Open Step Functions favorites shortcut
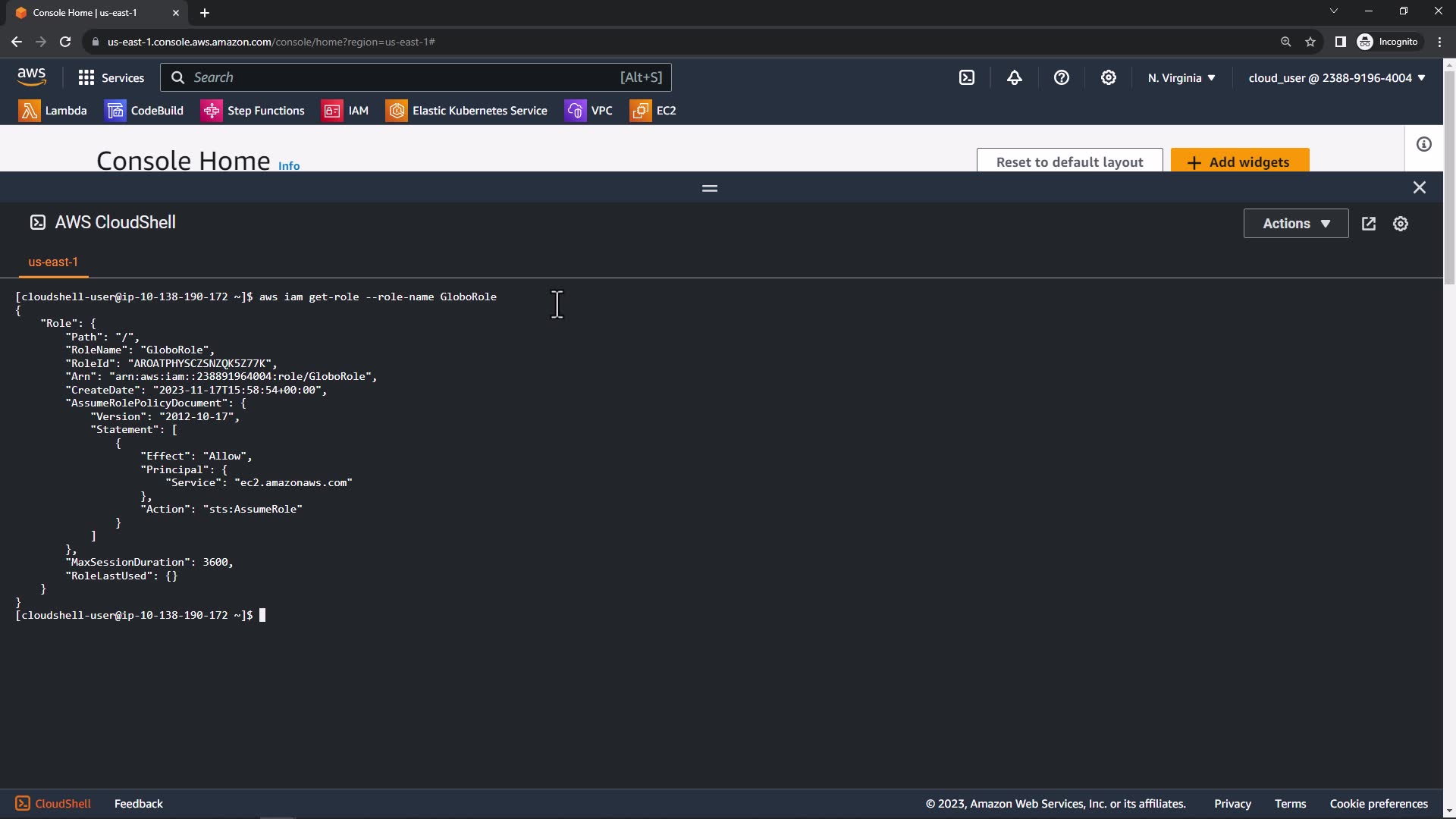The height and width of the screenshot is (819, 1456). (253, 111)
